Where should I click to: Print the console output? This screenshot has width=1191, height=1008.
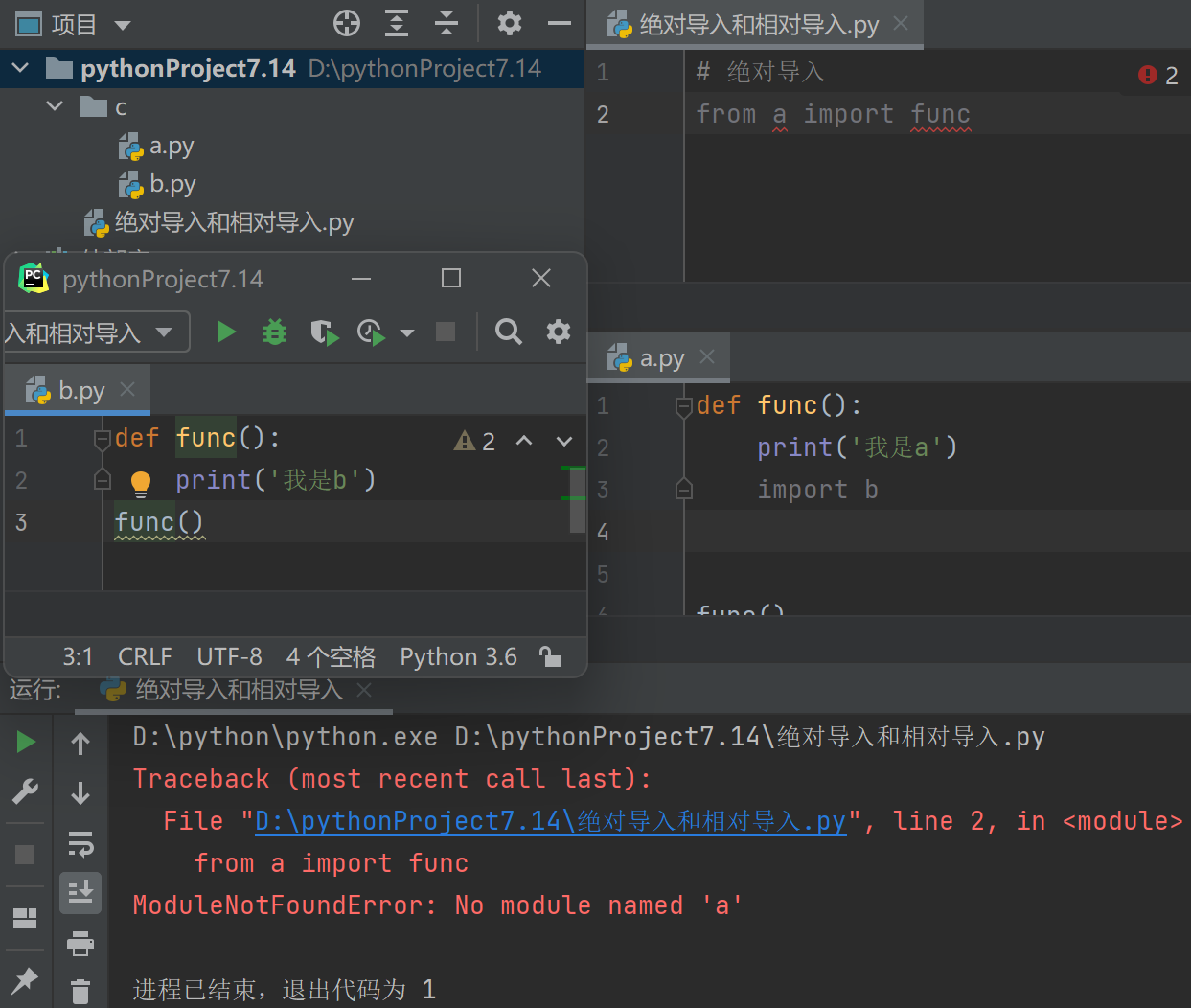pyautogui.click(x=80, y=944)
